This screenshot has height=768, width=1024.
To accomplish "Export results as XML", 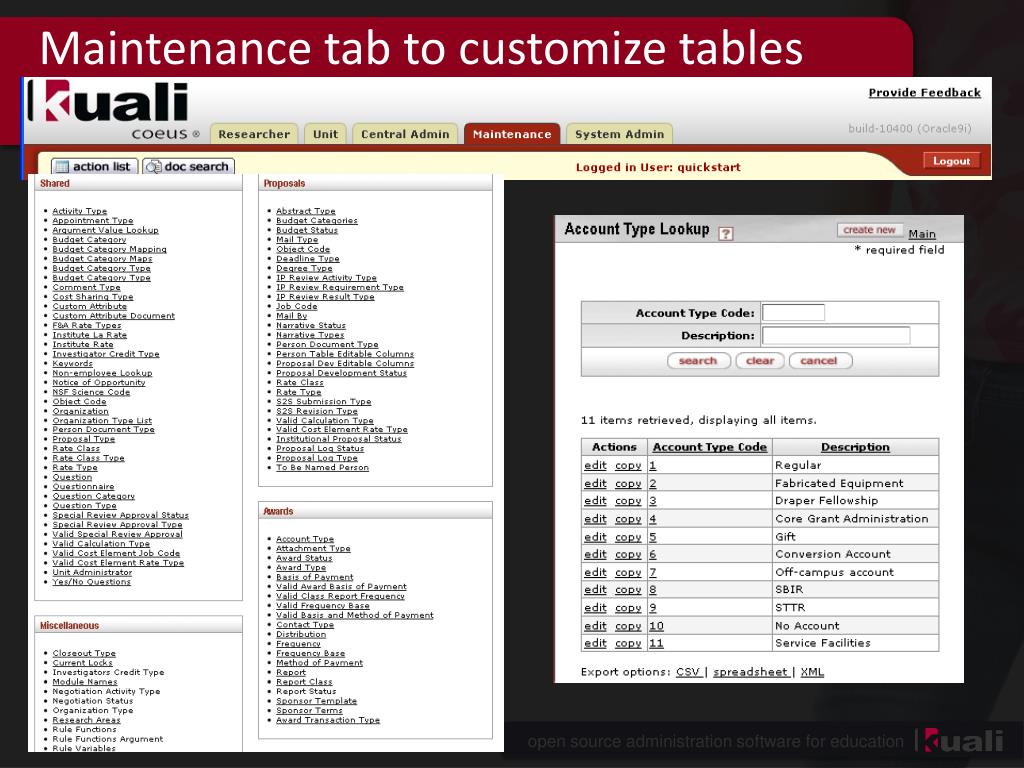I will tap(812, 672).
